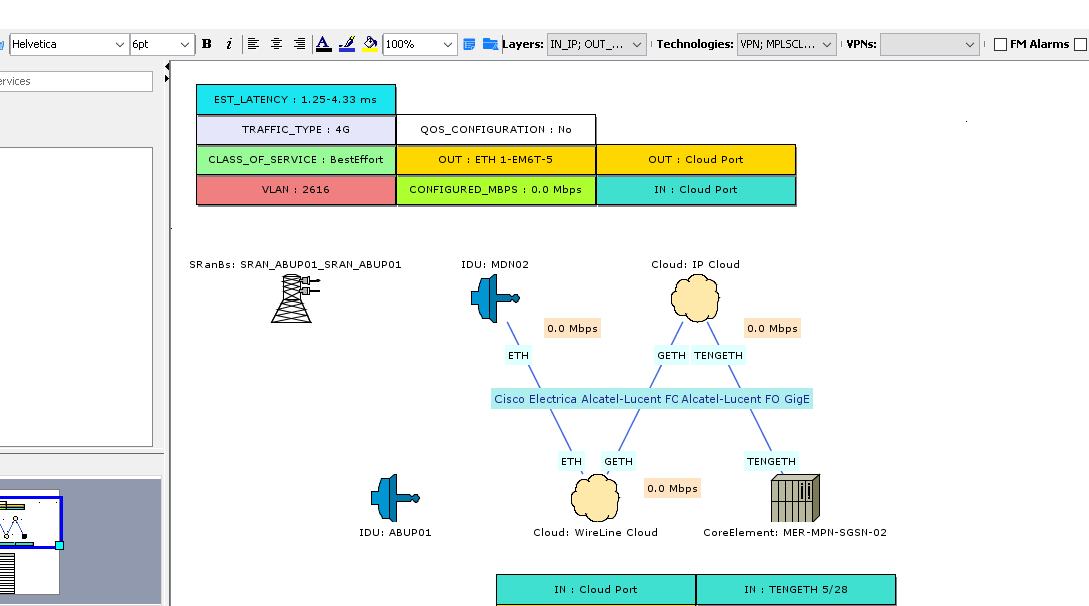1089x606 pixels.
Task: Toggle bold text formatting
Action: (207, 44)
